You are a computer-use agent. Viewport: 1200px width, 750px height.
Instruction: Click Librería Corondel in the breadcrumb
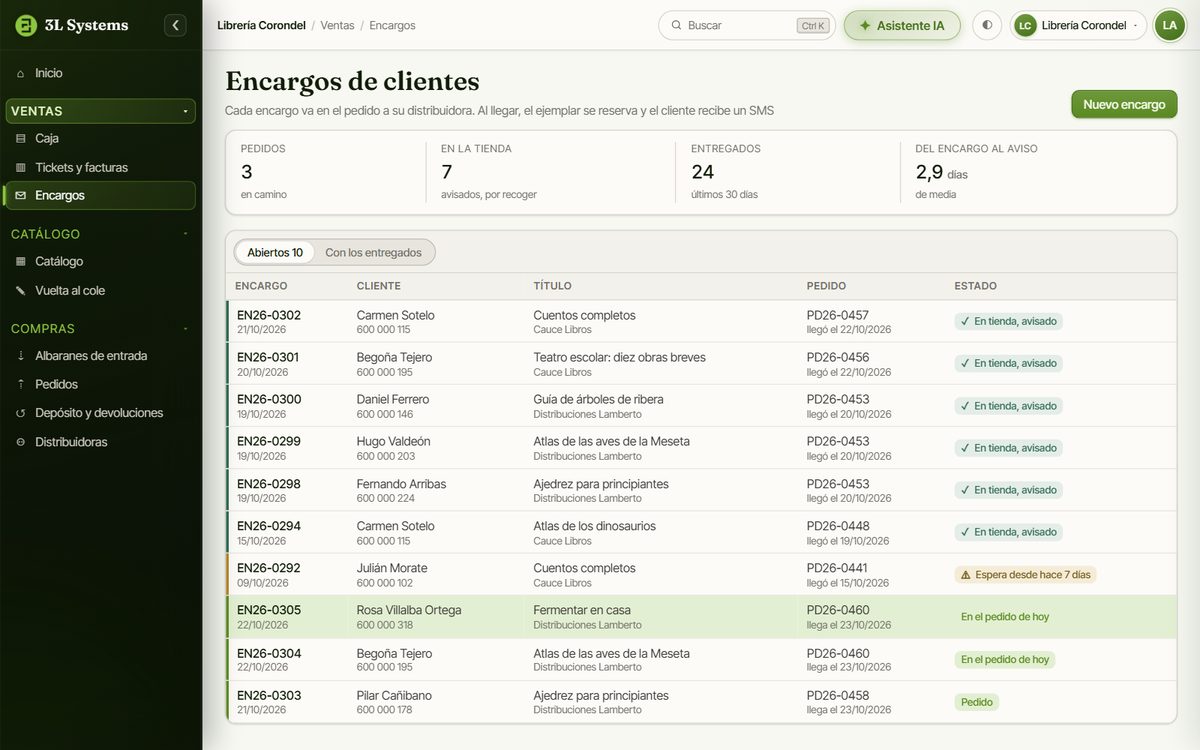(261, 25)
